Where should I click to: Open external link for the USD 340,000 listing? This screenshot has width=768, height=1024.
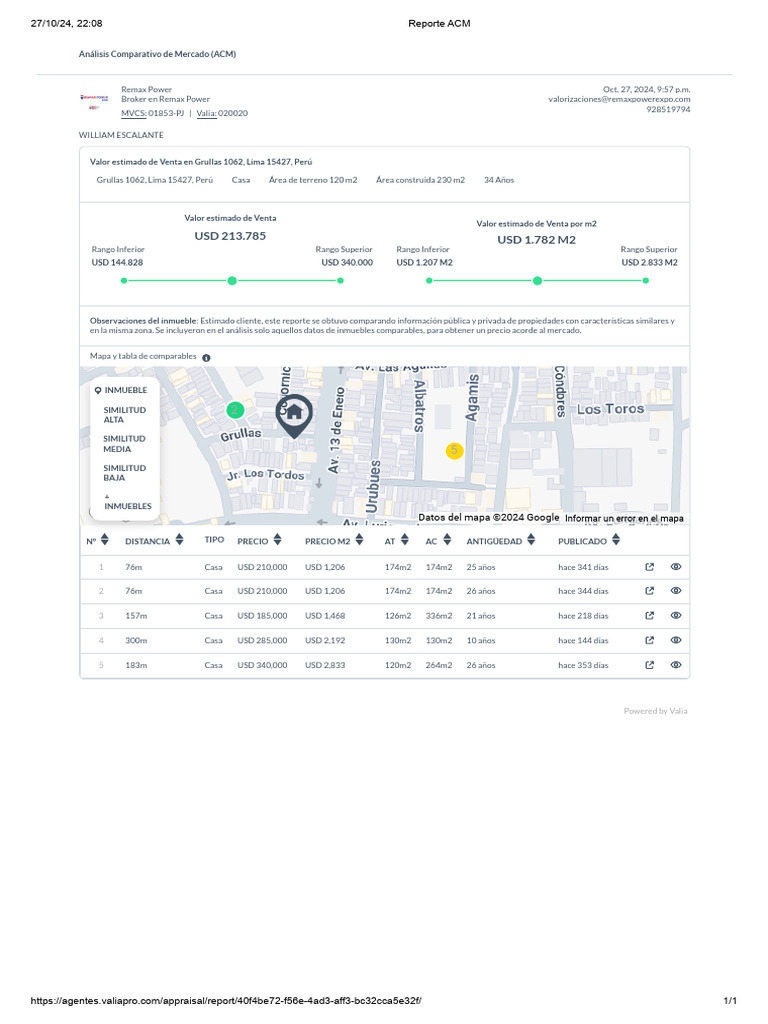coord(650,665)
